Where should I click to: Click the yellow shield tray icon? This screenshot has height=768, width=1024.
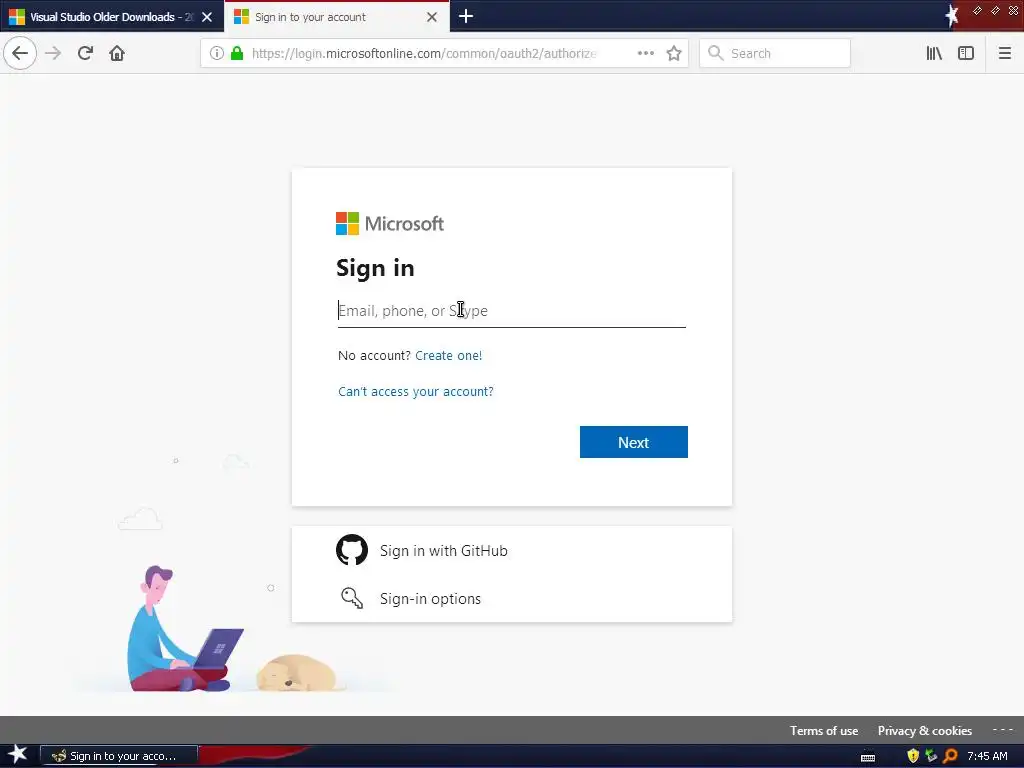click(913, 756)
